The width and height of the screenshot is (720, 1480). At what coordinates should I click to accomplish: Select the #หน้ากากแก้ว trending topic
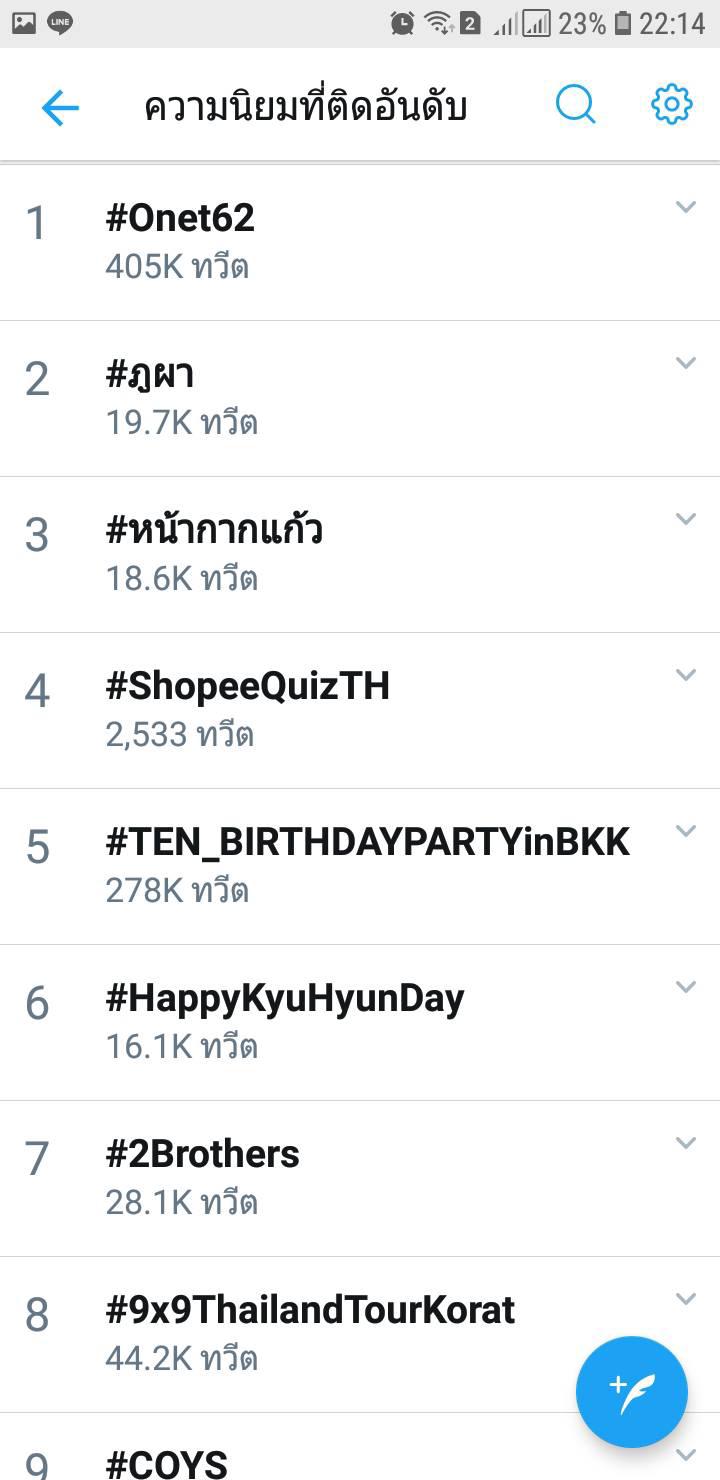point(214,530)
